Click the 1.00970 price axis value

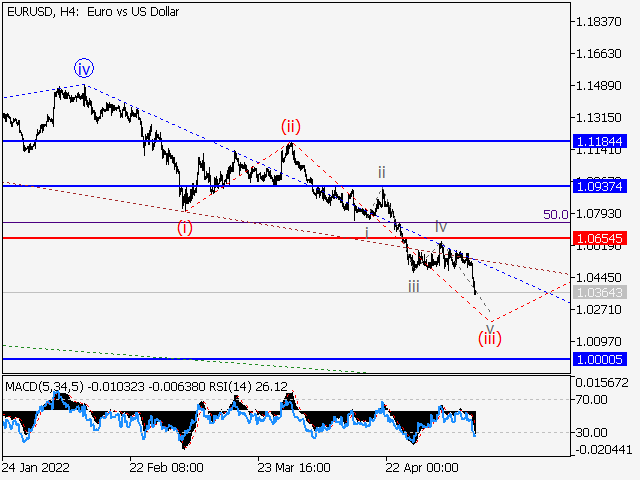[x=599, y=341]
